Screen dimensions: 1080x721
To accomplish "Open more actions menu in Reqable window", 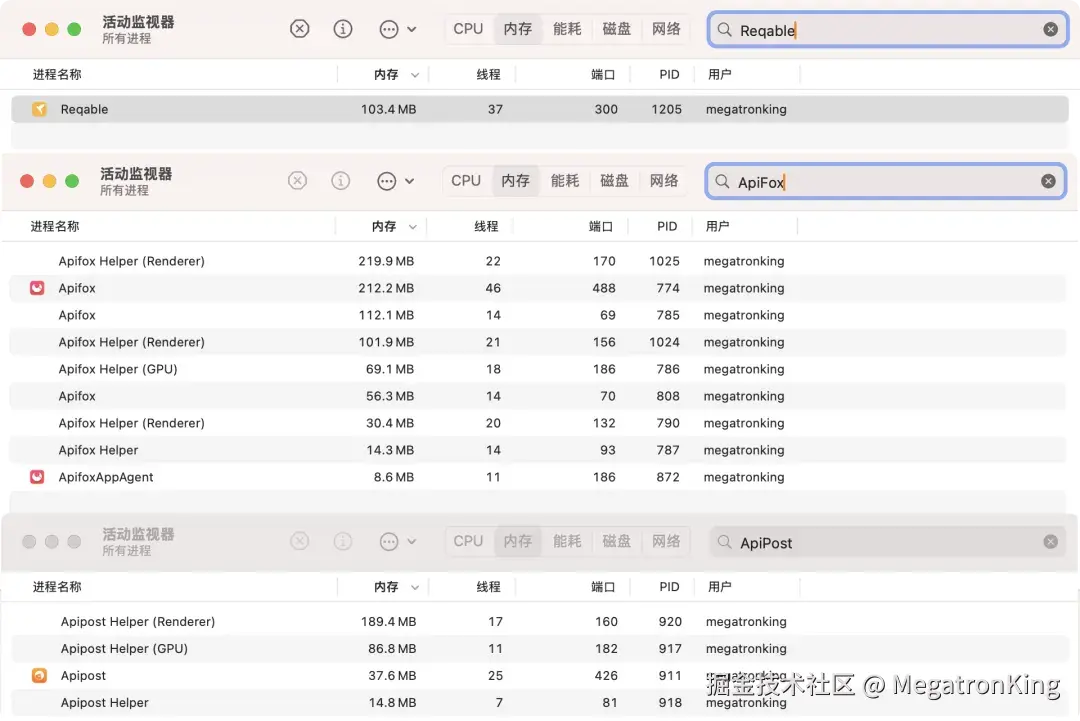I will (389, 29).
